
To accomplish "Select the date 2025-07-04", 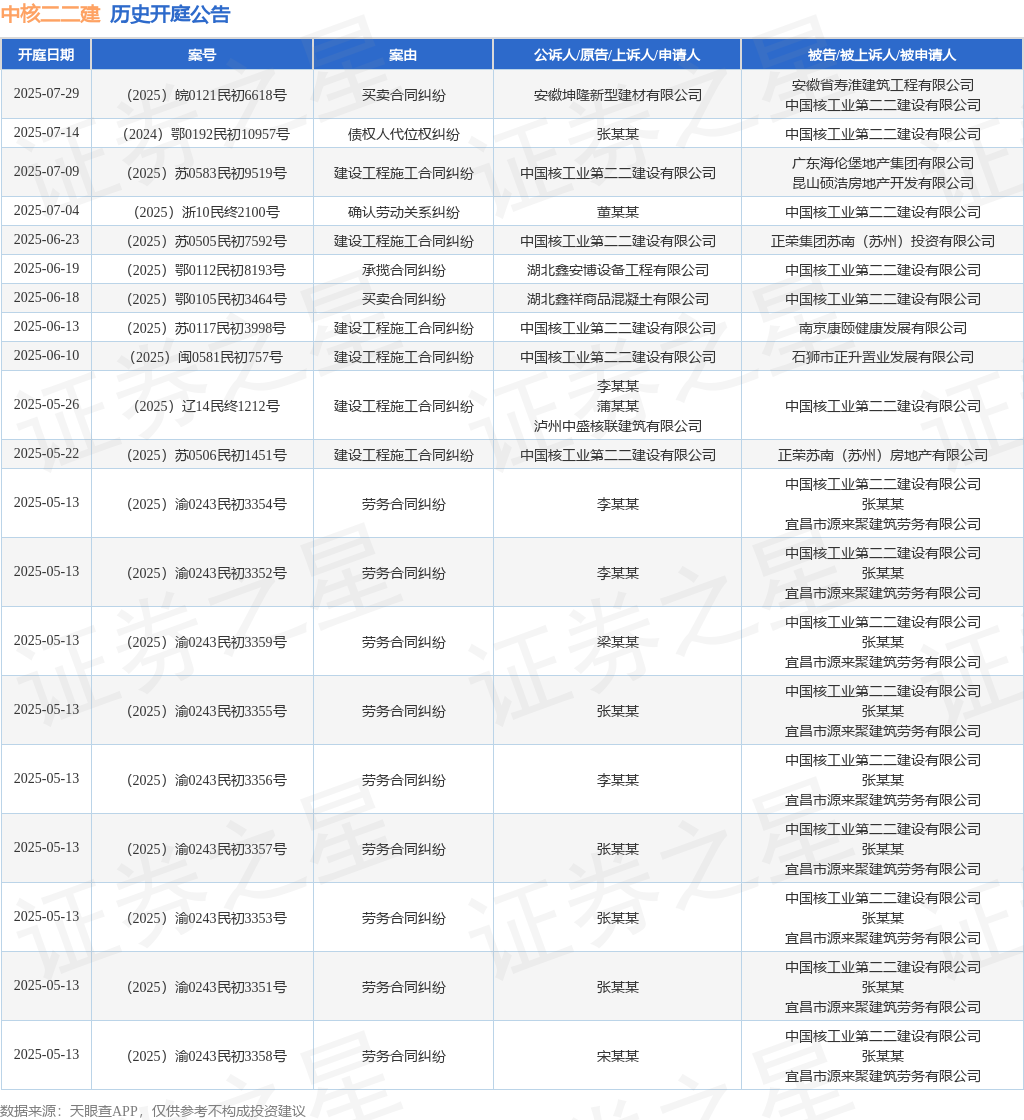I will click(x=46, y=211).
